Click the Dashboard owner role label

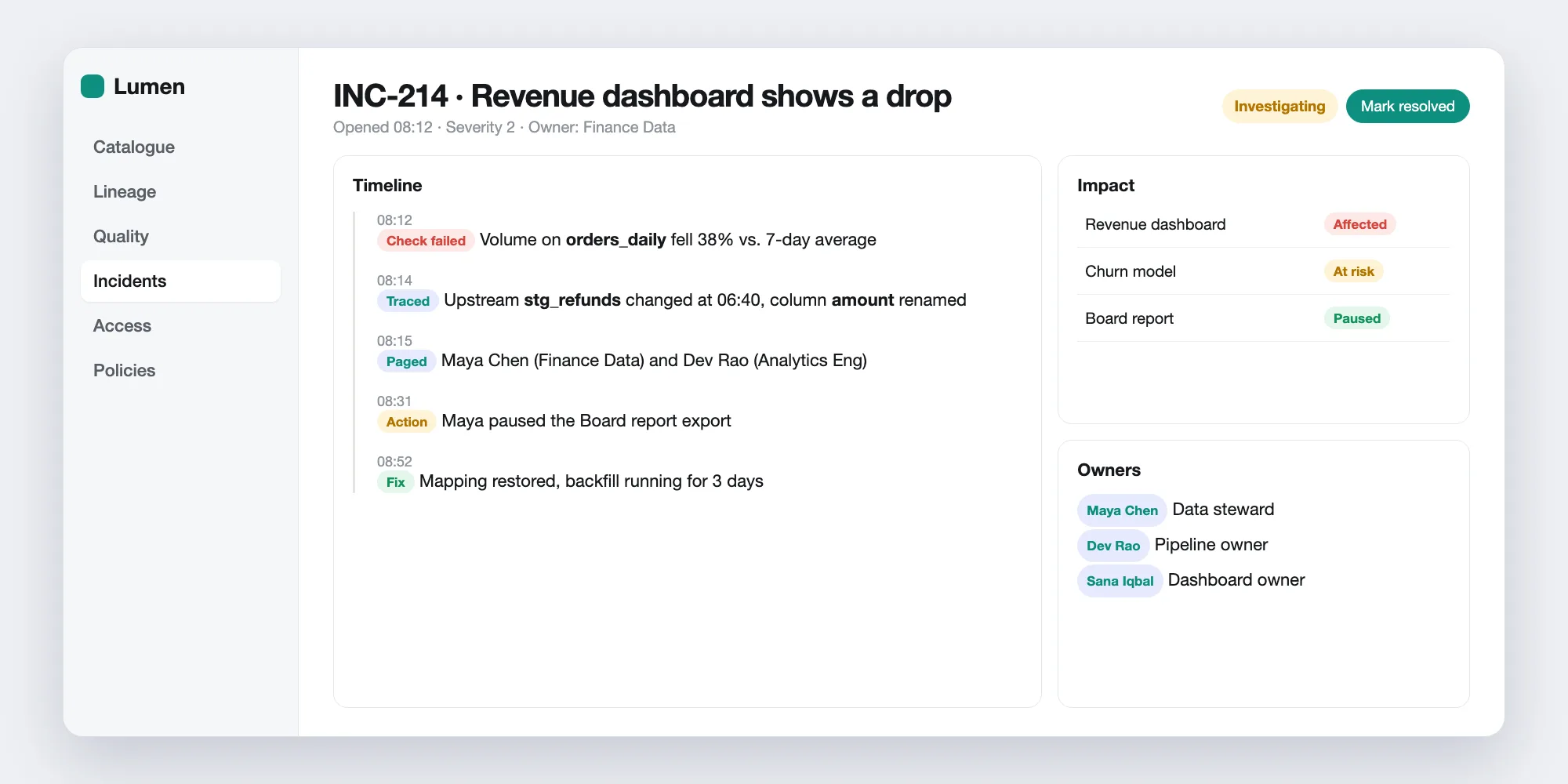(1236, 580)
